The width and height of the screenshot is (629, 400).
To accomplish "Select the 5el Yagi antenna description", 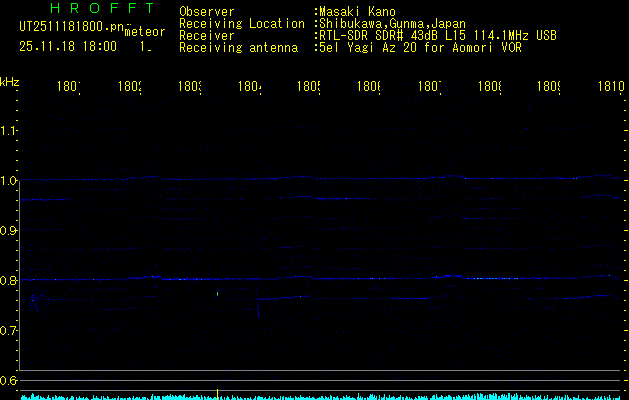I will click(x=419, y=47).
